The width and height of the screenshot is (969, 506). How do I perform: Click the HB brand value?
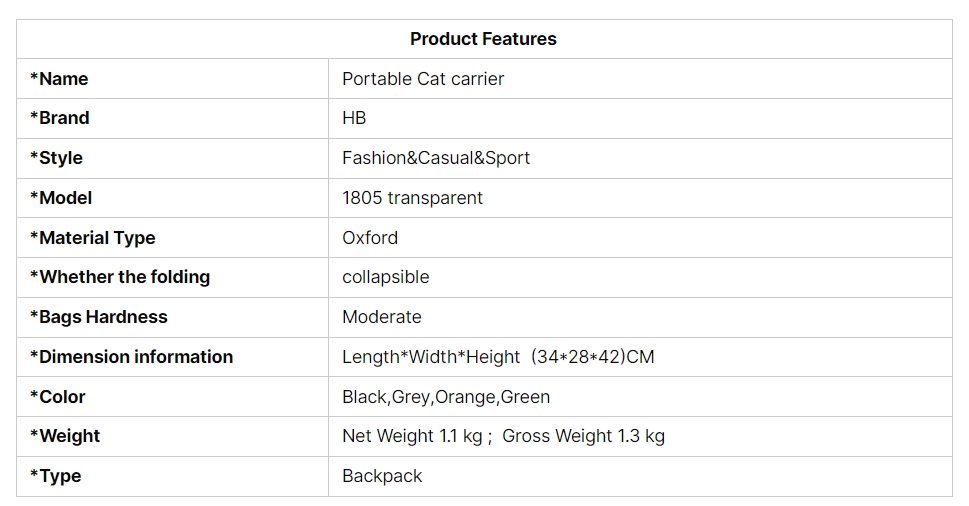354,117
